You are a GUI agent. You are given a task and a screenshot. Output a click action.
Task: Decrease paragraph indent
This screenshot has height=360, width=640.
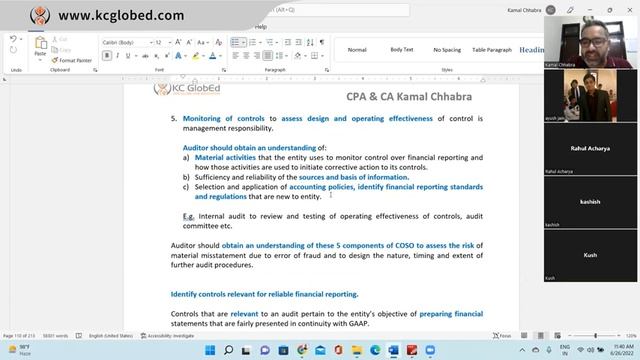288,42
